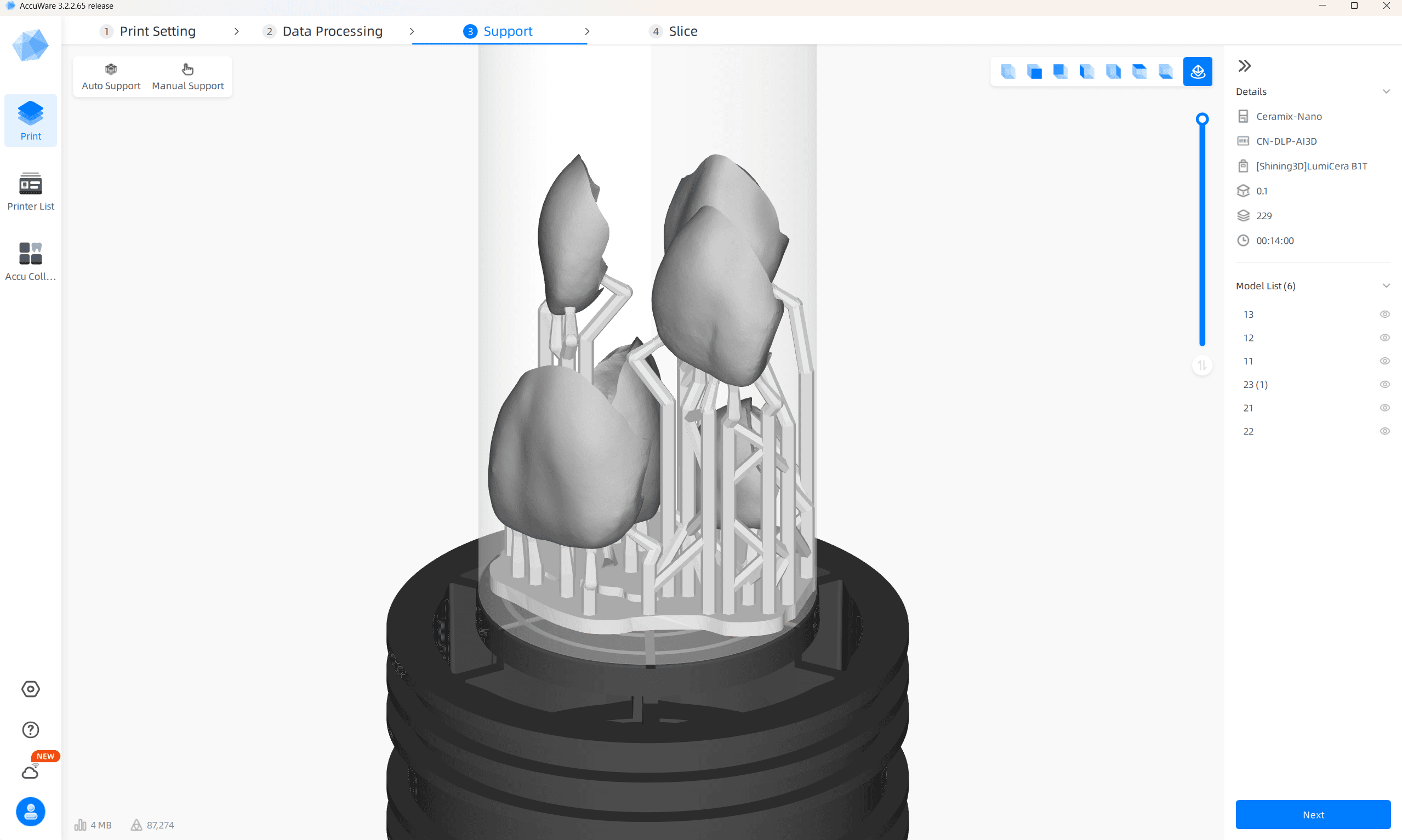Switch to bottom face cube view

point(1165,72)
